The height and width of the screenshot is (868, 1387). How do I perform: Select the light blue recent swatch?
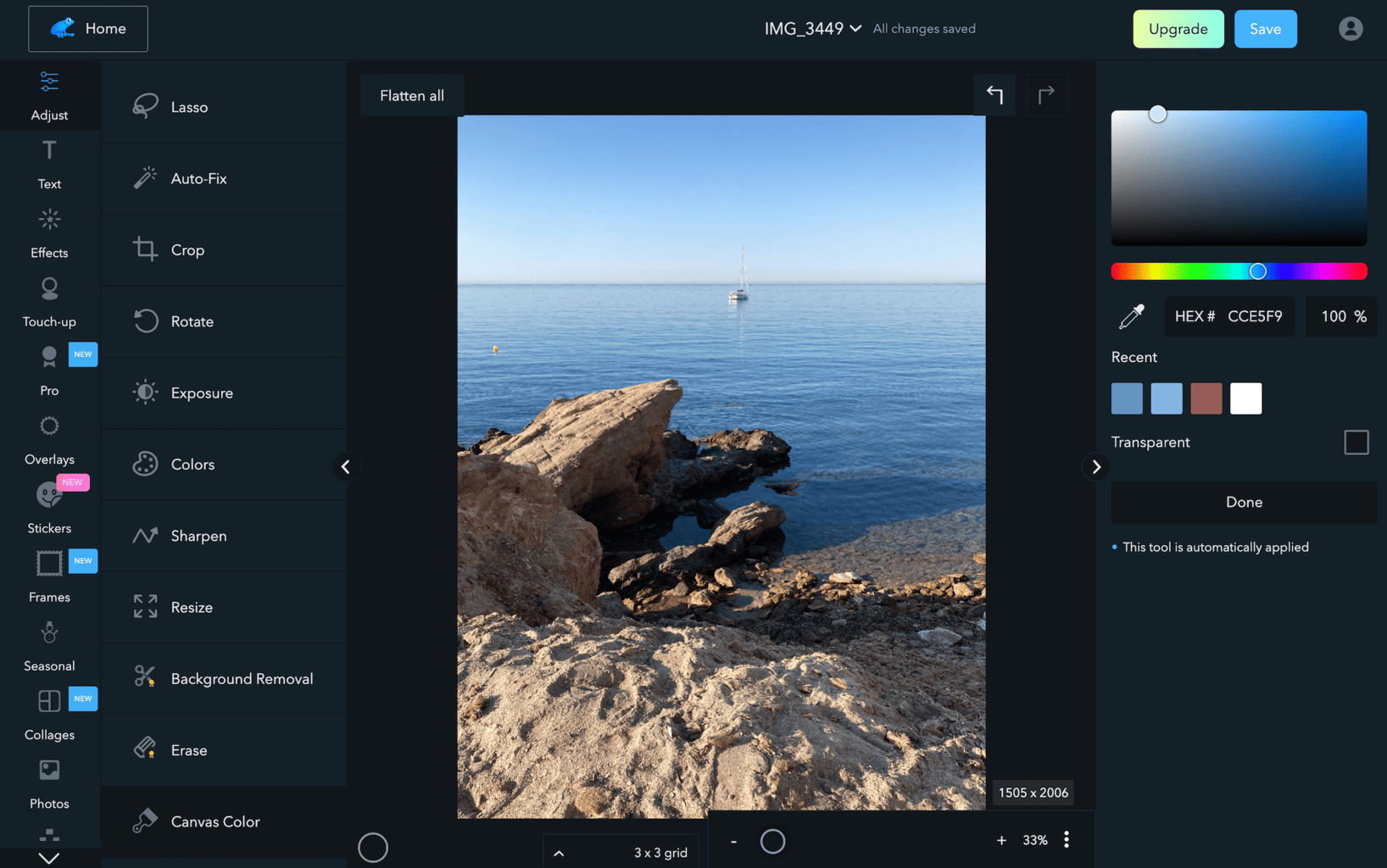[1167, 398]
